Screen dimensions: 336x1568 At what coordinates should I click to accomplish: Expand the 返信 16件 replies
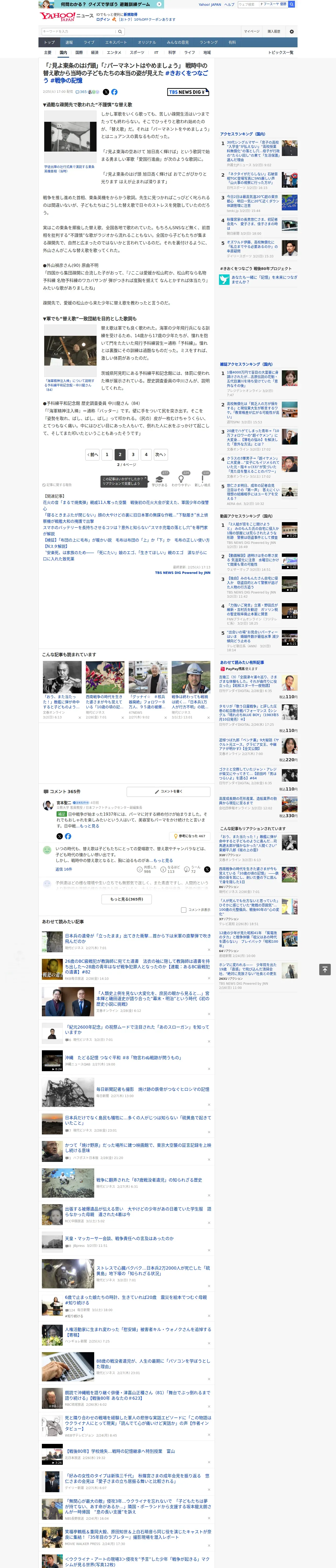[63, 869]
